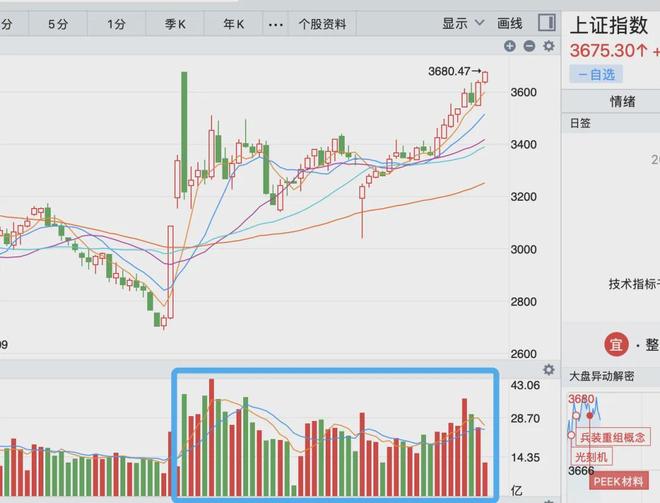
Task: Click the 3680.47 high price marker
Action: [x=454, y=71]
